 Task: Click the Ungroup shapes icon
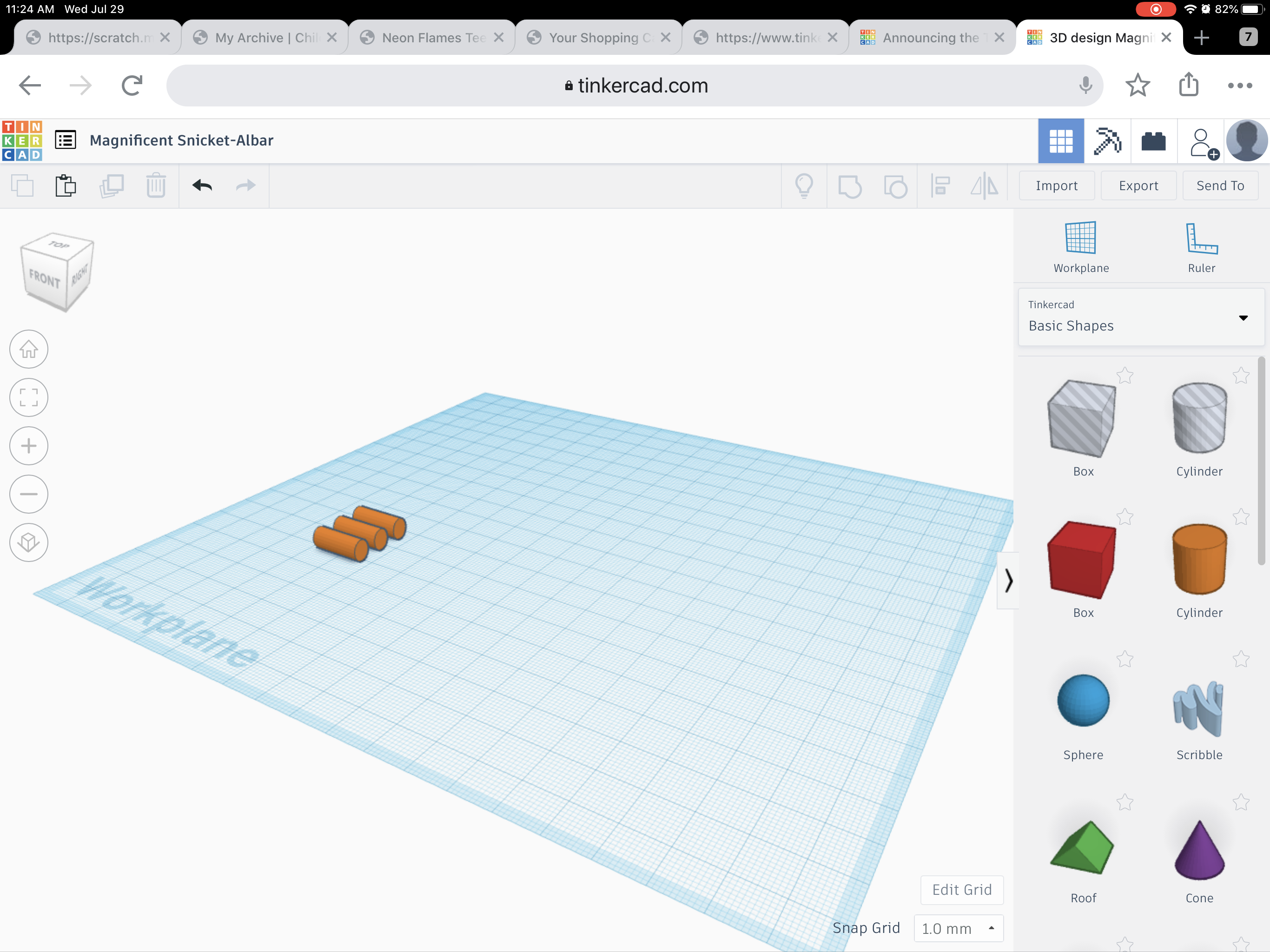click(896, 186)
